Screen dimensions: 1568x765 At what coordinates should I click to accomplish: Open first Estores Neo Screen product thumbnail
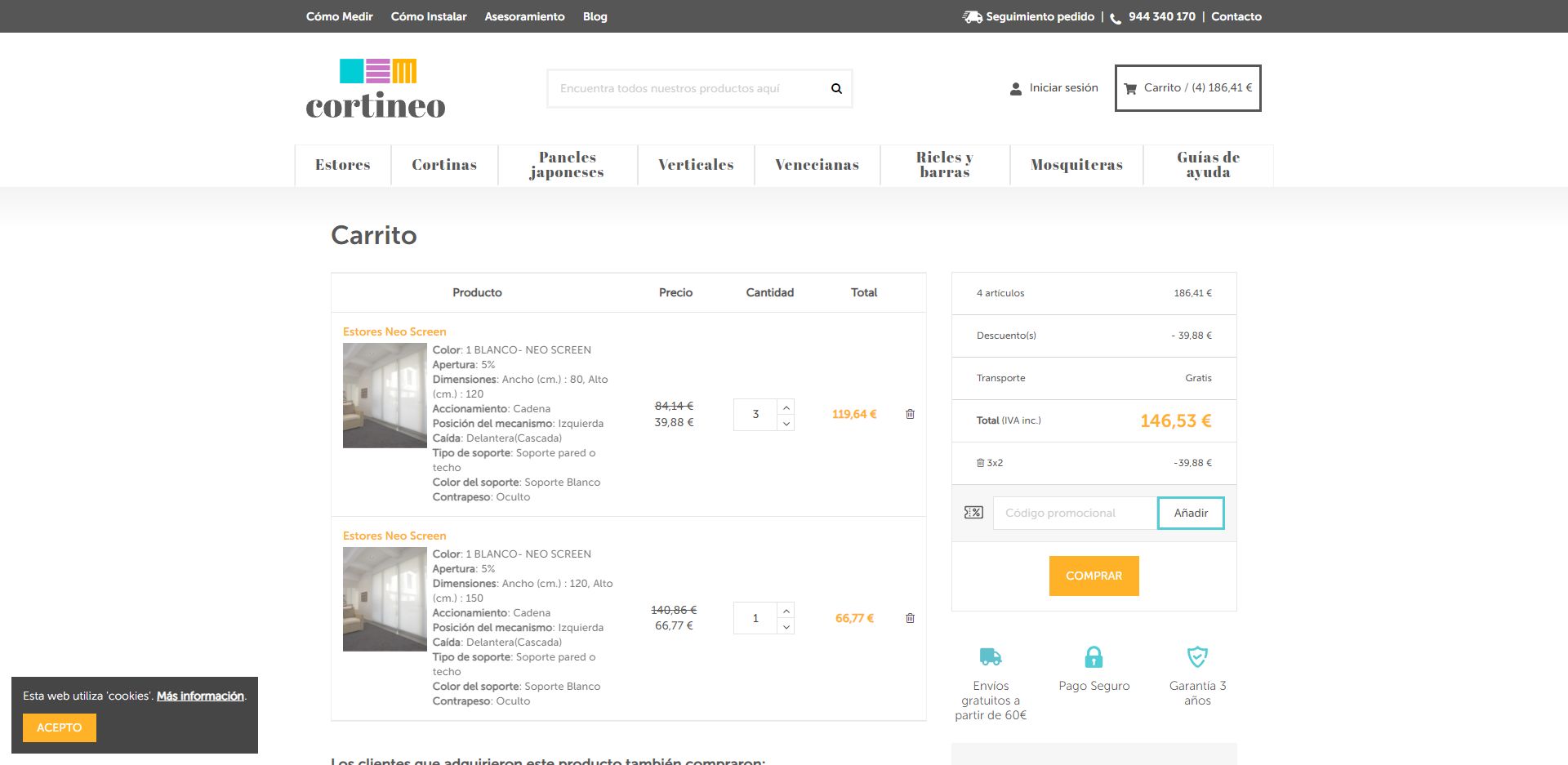click(x=385, y=396)
